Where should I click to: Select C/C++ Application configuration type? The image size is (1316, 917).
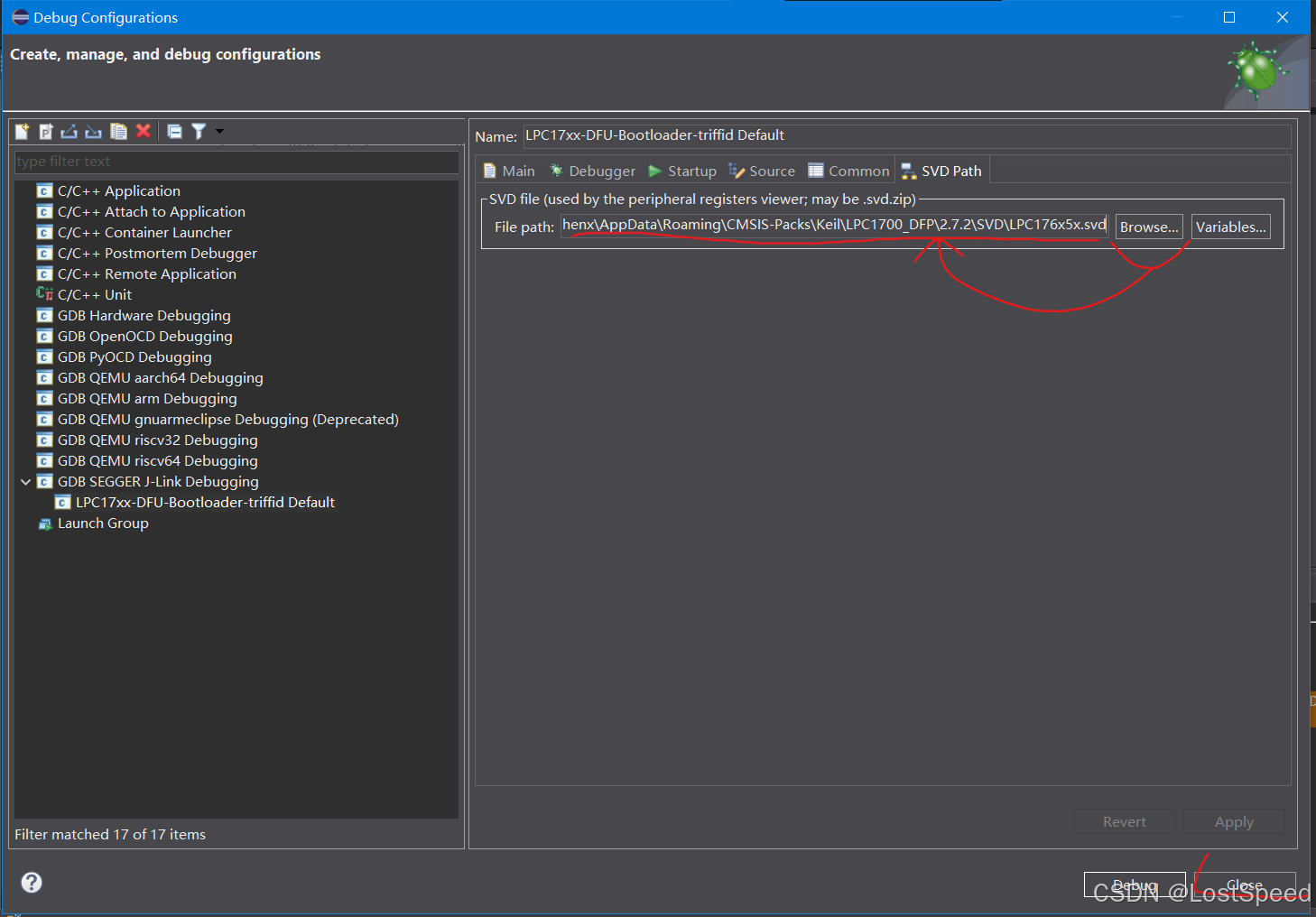pyautogui.click(x=119, y=191)
